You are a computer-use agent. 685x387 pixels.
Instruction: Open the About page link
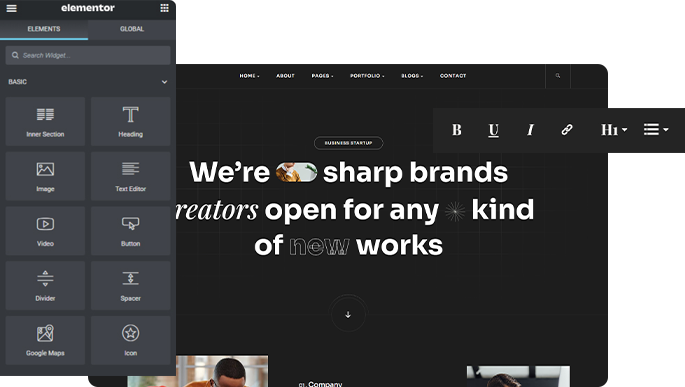coord(285,76)
